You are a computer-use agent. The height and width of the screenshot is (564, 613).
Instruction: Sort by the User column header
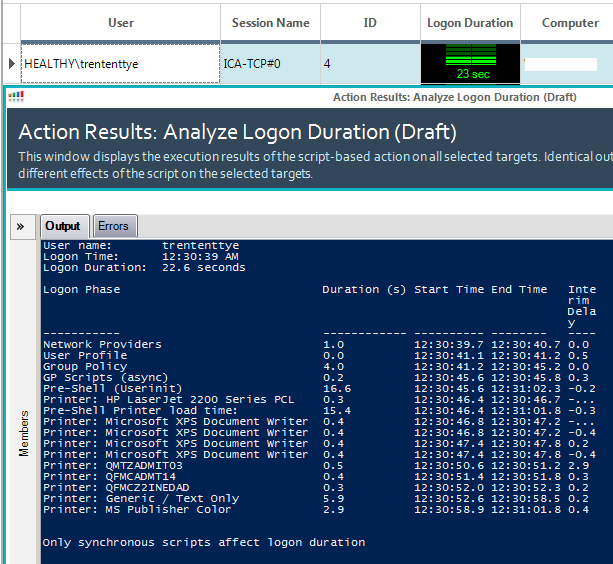point(120,22)
